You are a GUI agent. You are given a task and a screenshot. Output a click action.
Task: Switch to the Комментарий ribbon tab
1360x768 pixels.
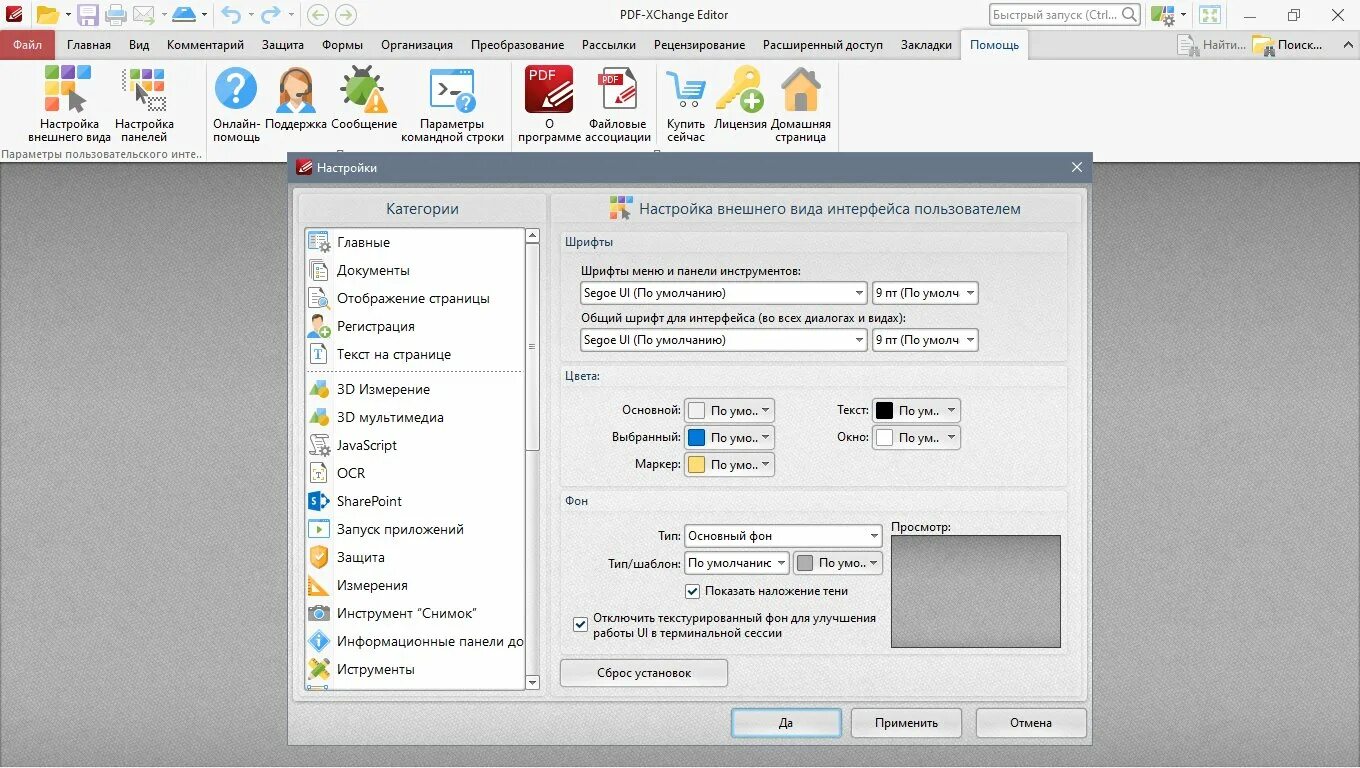click(x=206, y=45)
